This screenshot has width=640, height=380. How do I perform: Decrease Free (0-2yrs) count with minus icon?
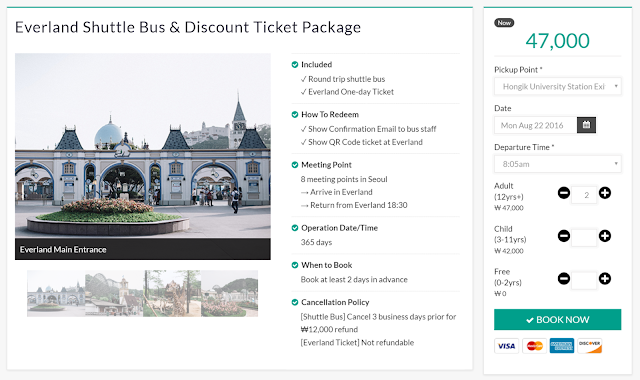tap(564, 278)
